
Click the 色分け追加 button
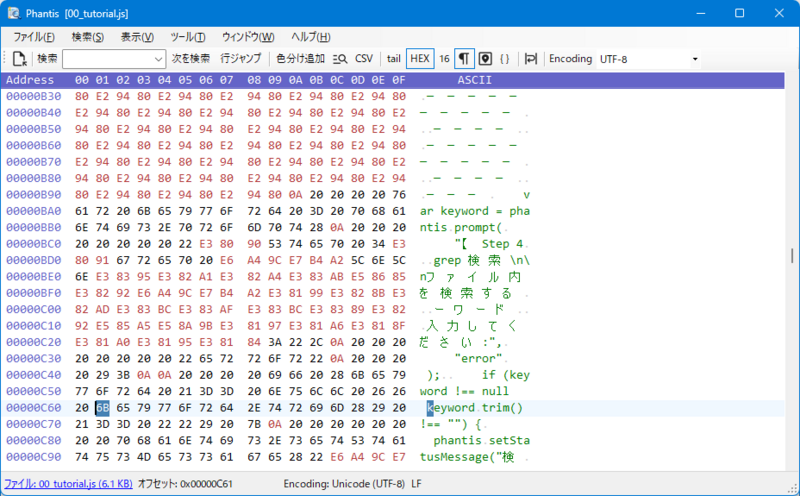pyautogui.click(x=300, y=59)
